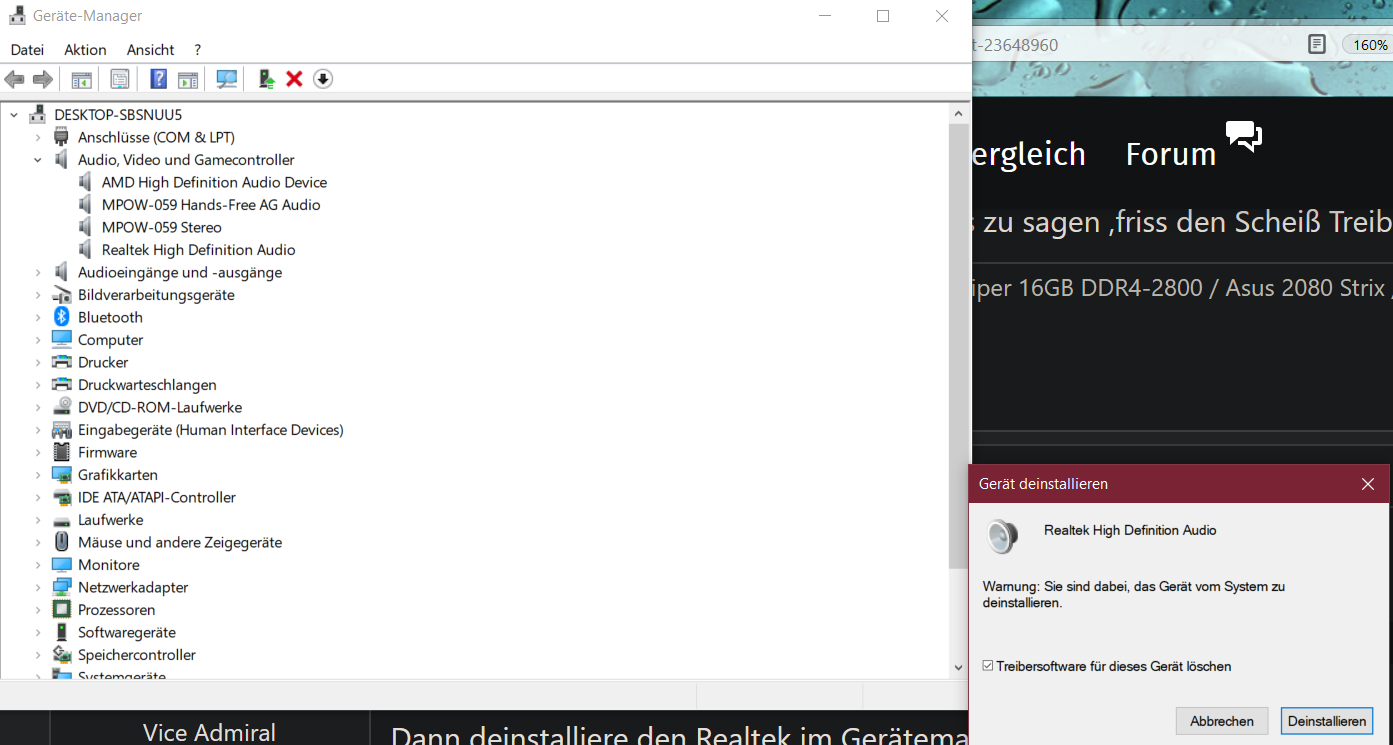Image resolution: width=1393 pixels, height=745 pixels.
Task: Click the zoom level control showing 160%
Action: coord(1368,44)
